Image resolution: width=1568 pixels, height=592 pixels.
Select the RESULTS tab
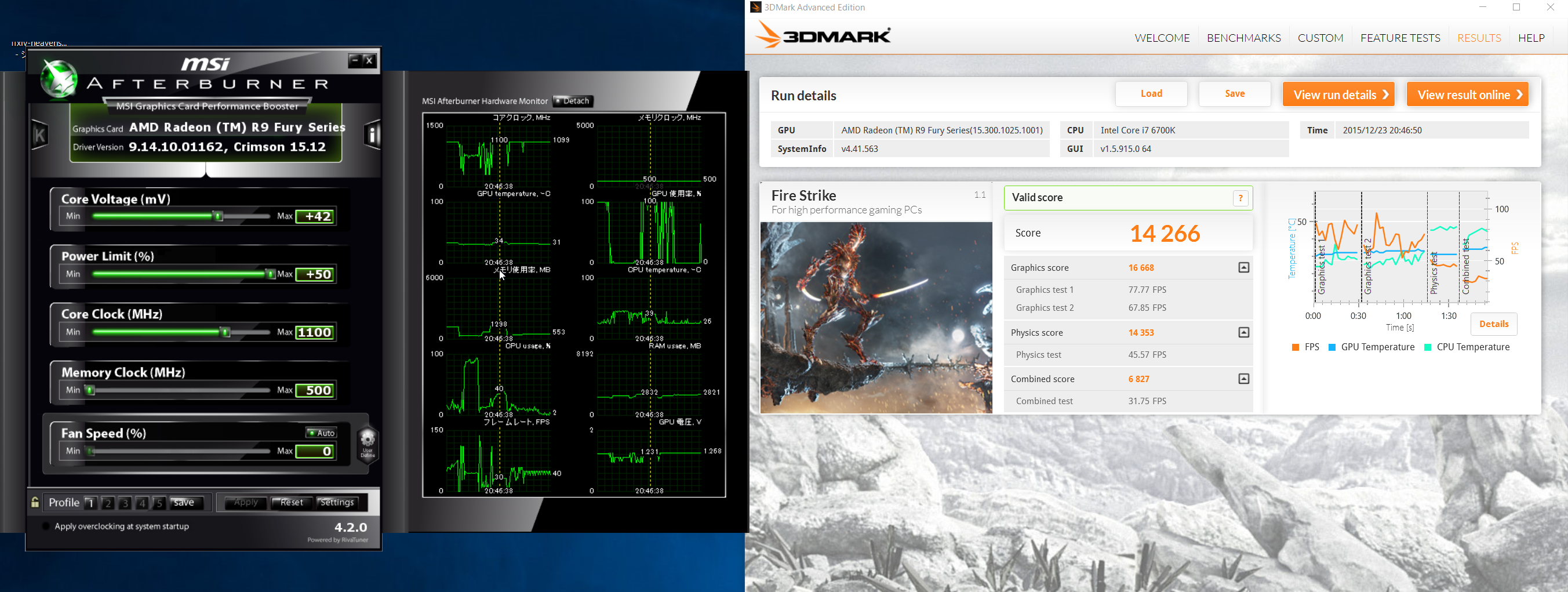point(1479,38)
